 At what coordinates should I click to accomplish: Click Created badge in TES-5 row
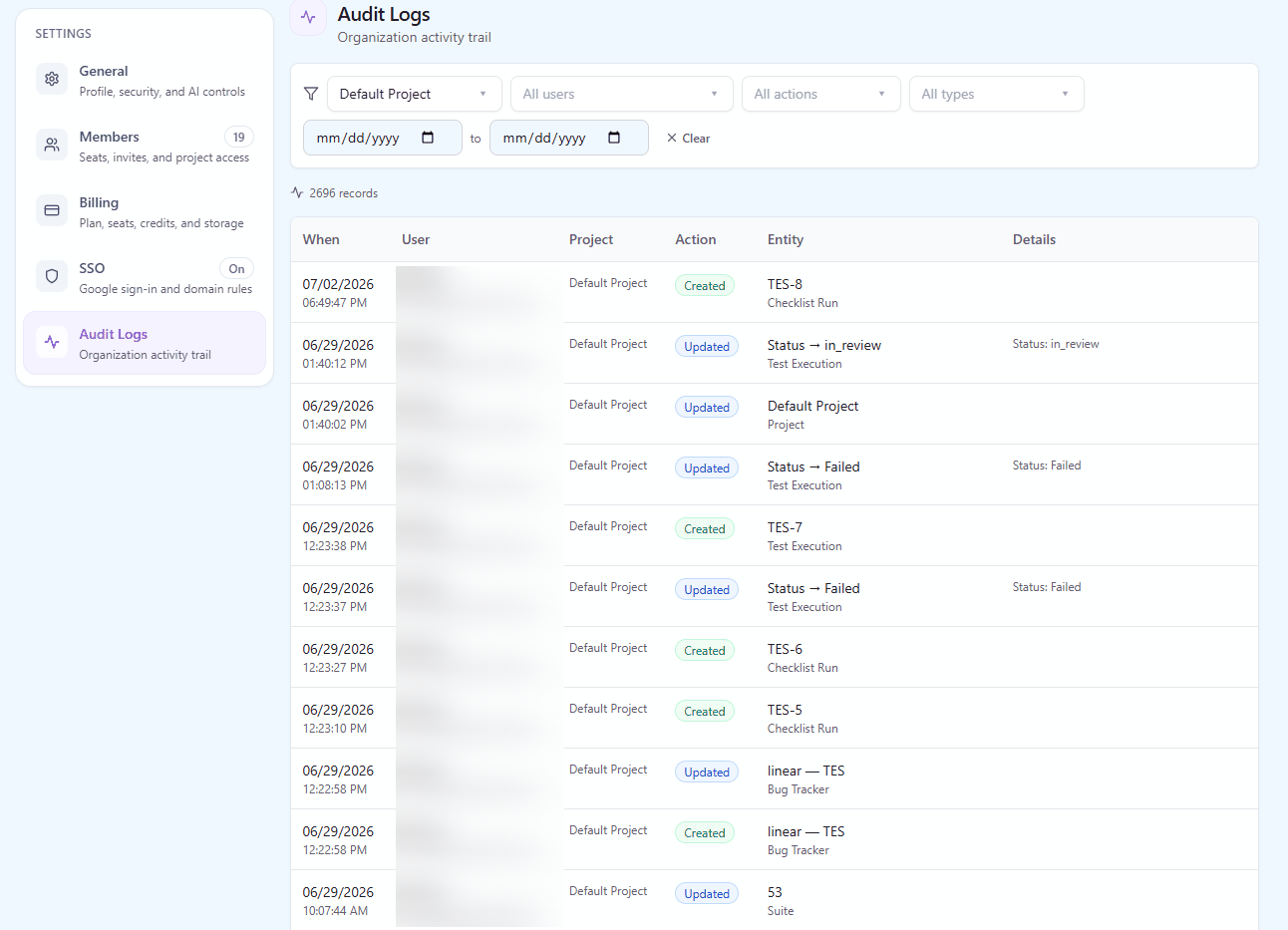point(705,711)
